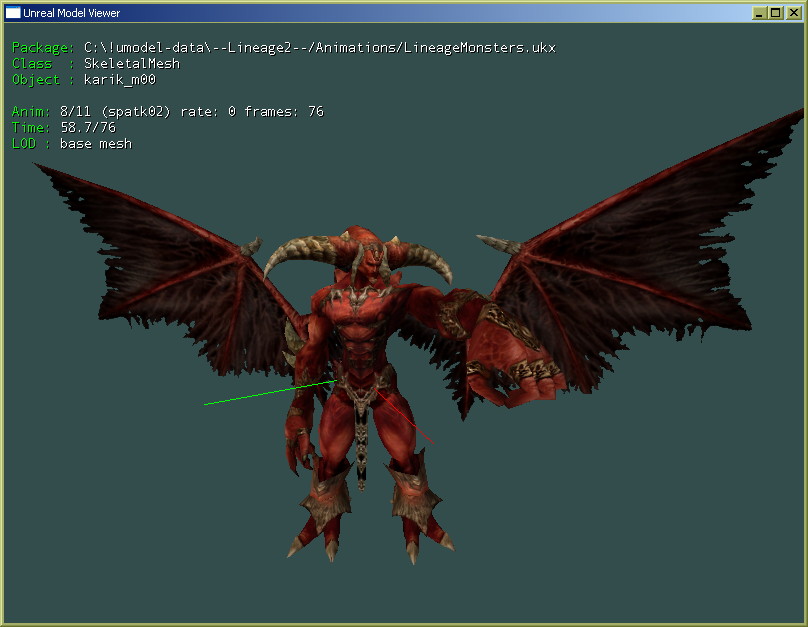The image size is (808, 627).
Task: Click the object name karik_m00
Action: click(120, 80)
